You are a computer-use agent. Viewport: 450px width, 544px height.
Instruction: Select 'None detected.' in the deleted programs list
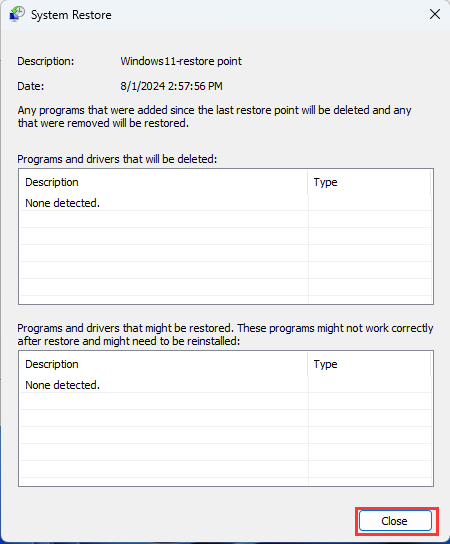[62, 203]
